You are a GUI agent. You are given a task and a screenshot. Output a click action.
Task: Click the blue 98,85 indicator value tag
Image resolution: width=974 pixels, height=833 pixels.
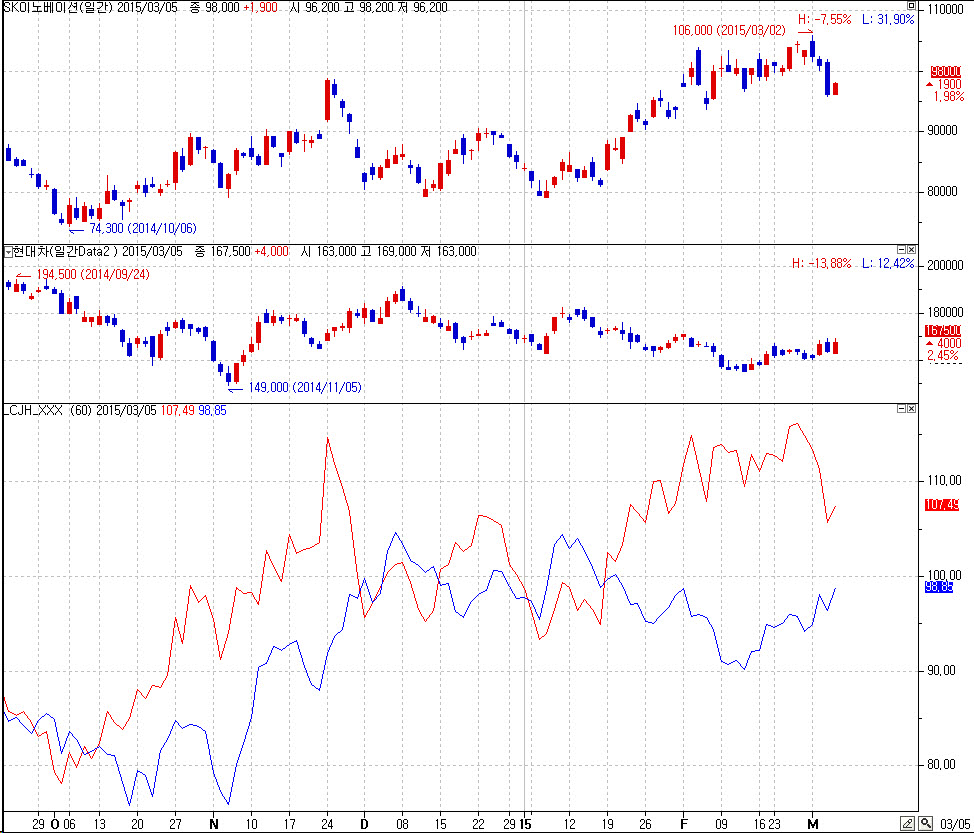pyautogui.click(x=939, y=586)
